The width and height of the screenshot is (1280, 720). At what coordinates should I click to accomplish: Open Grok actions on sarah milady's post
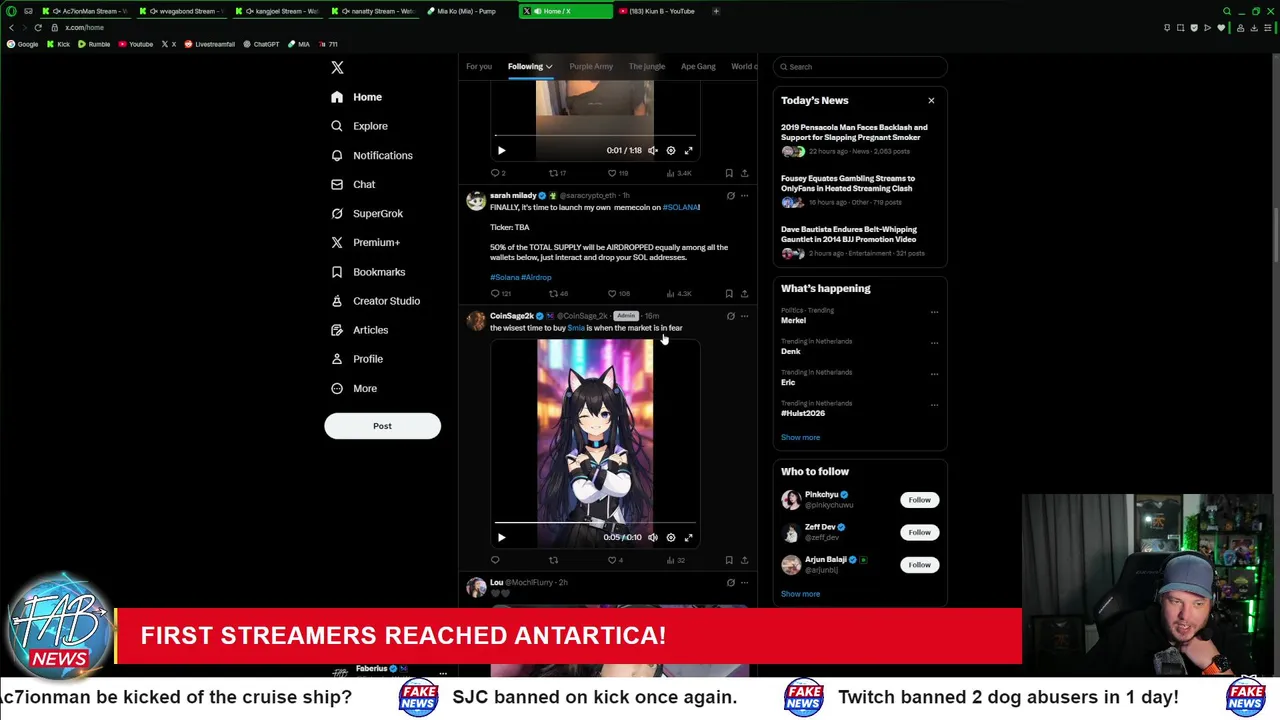pyautogui.click(x=730, y=196)
